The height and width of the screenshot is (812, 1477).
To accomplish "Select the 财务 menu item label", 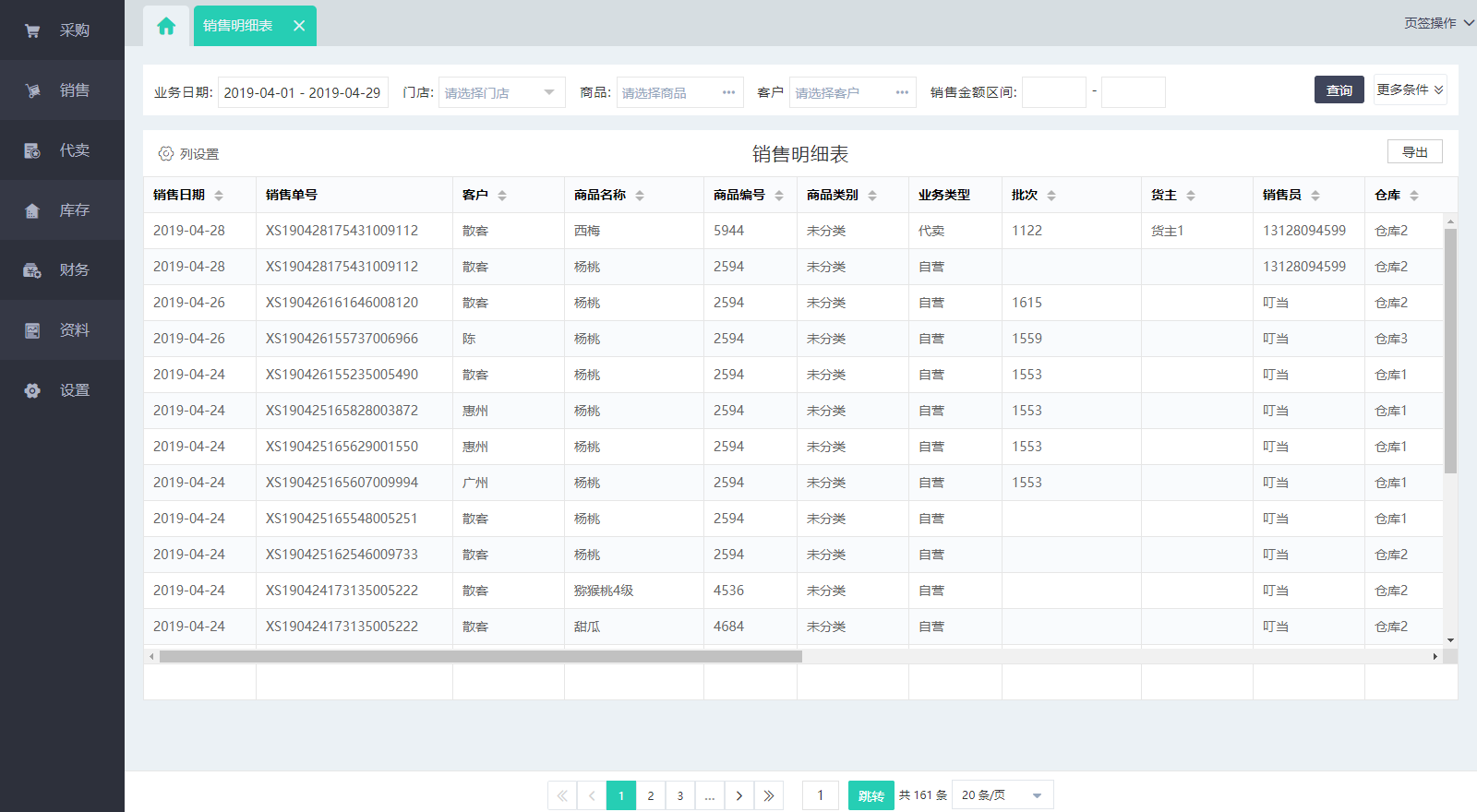I will point(75,270).
